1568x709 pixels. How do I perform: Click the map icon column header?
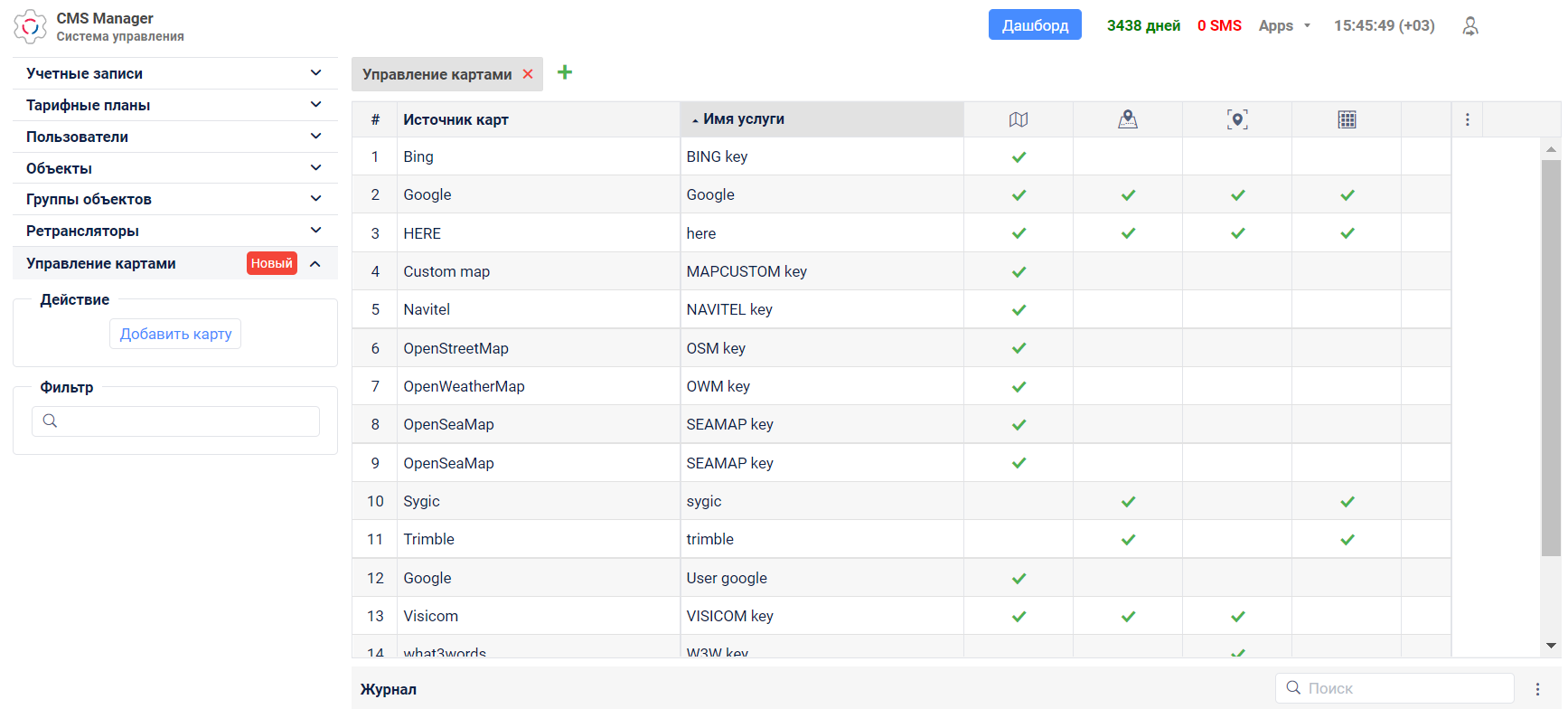coord(1019,119)
